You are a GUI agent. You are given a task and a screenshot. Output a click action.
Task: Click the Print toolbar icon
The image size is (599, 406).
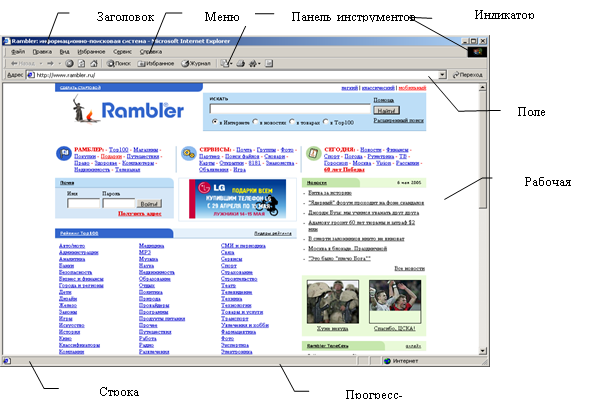point(240,63)
